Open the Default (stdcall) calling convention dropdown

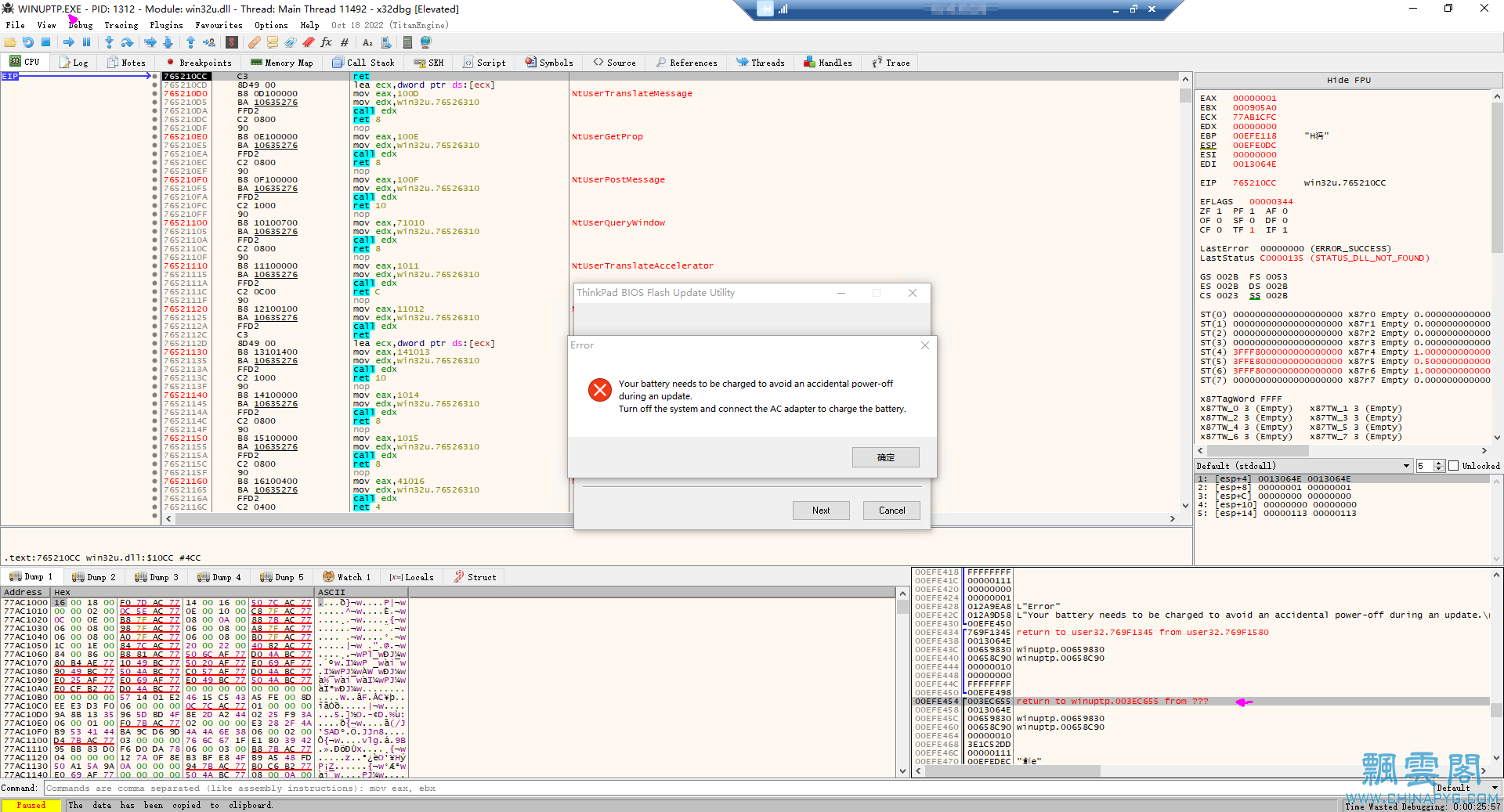1303,466
